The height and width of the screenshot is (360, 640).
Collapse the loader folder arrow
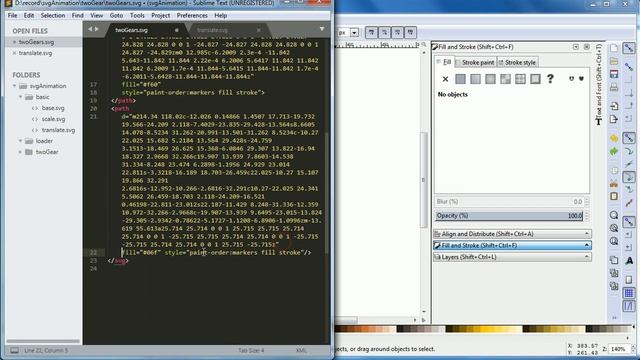[x=20, y=141]
